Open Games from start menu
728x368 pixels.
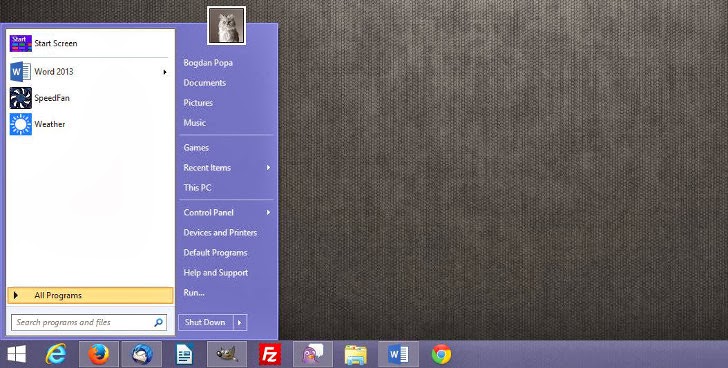click(x=196, y=148)
